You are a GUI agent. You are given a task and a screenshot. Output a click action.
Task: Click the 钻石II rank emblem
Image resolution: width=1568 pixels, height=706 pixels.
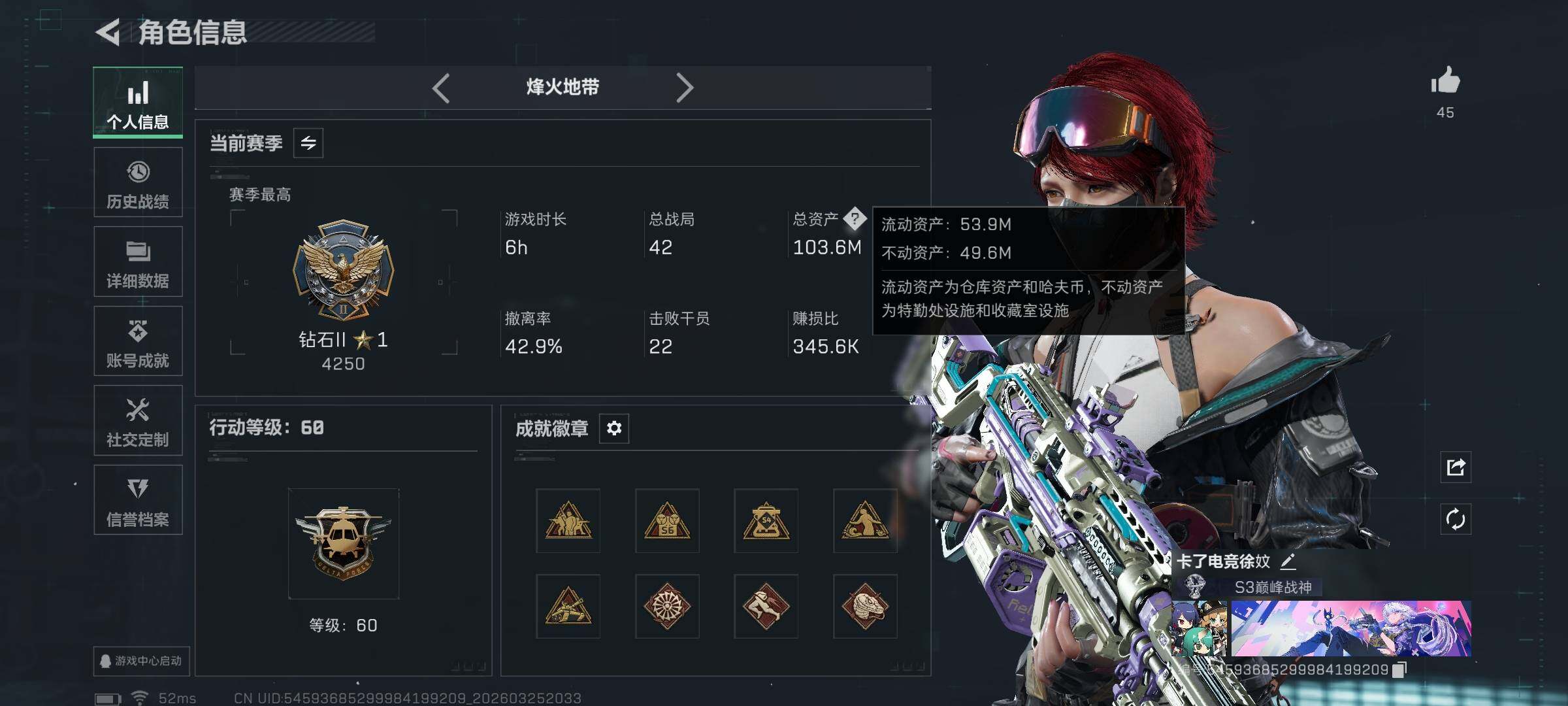pos(343,269)
